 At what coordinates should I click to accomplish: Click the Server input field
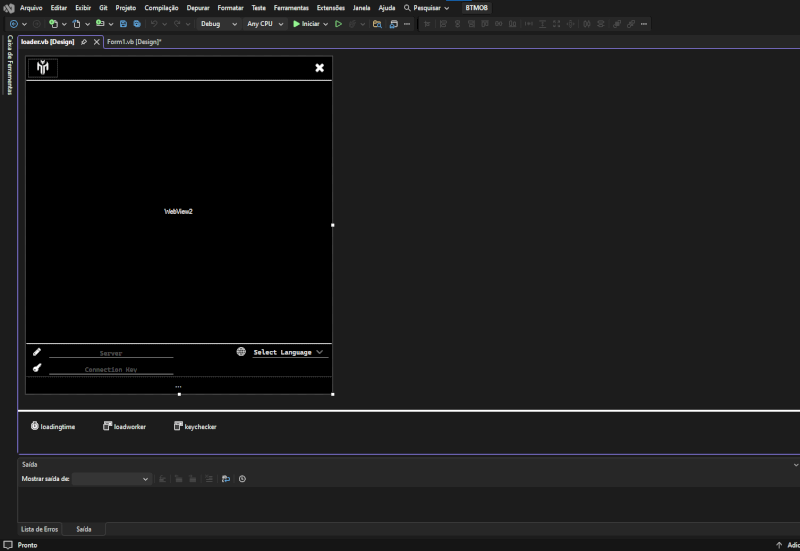point(111,353)
